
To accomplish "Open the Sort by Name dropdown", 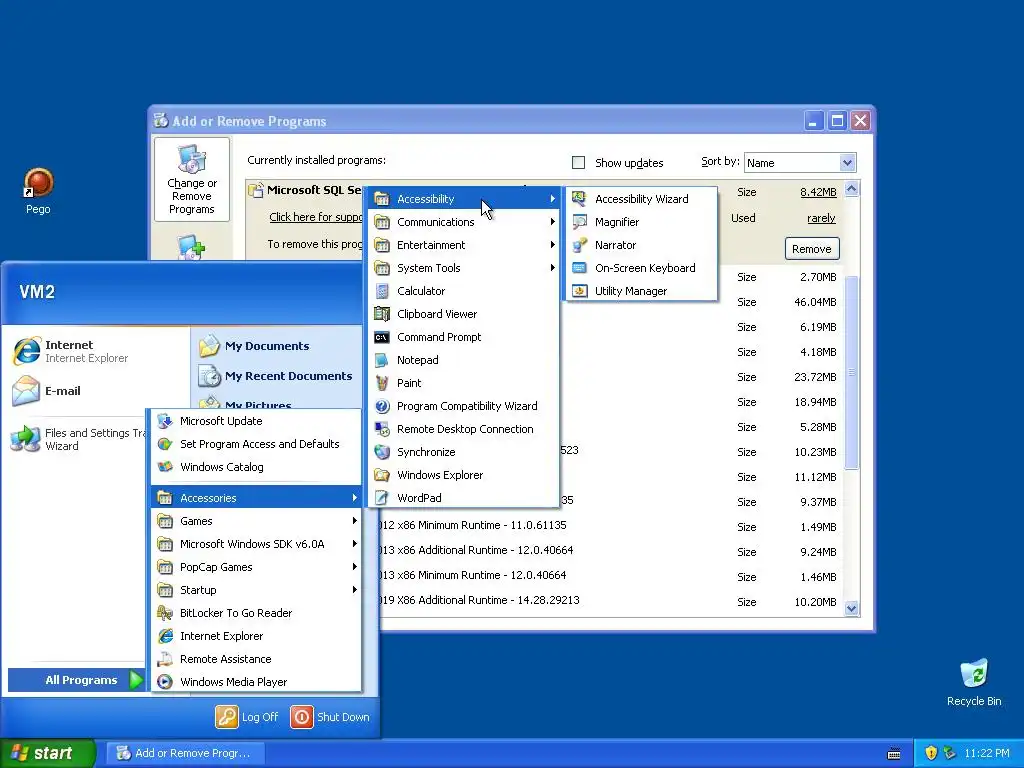I will click(800, 163).
